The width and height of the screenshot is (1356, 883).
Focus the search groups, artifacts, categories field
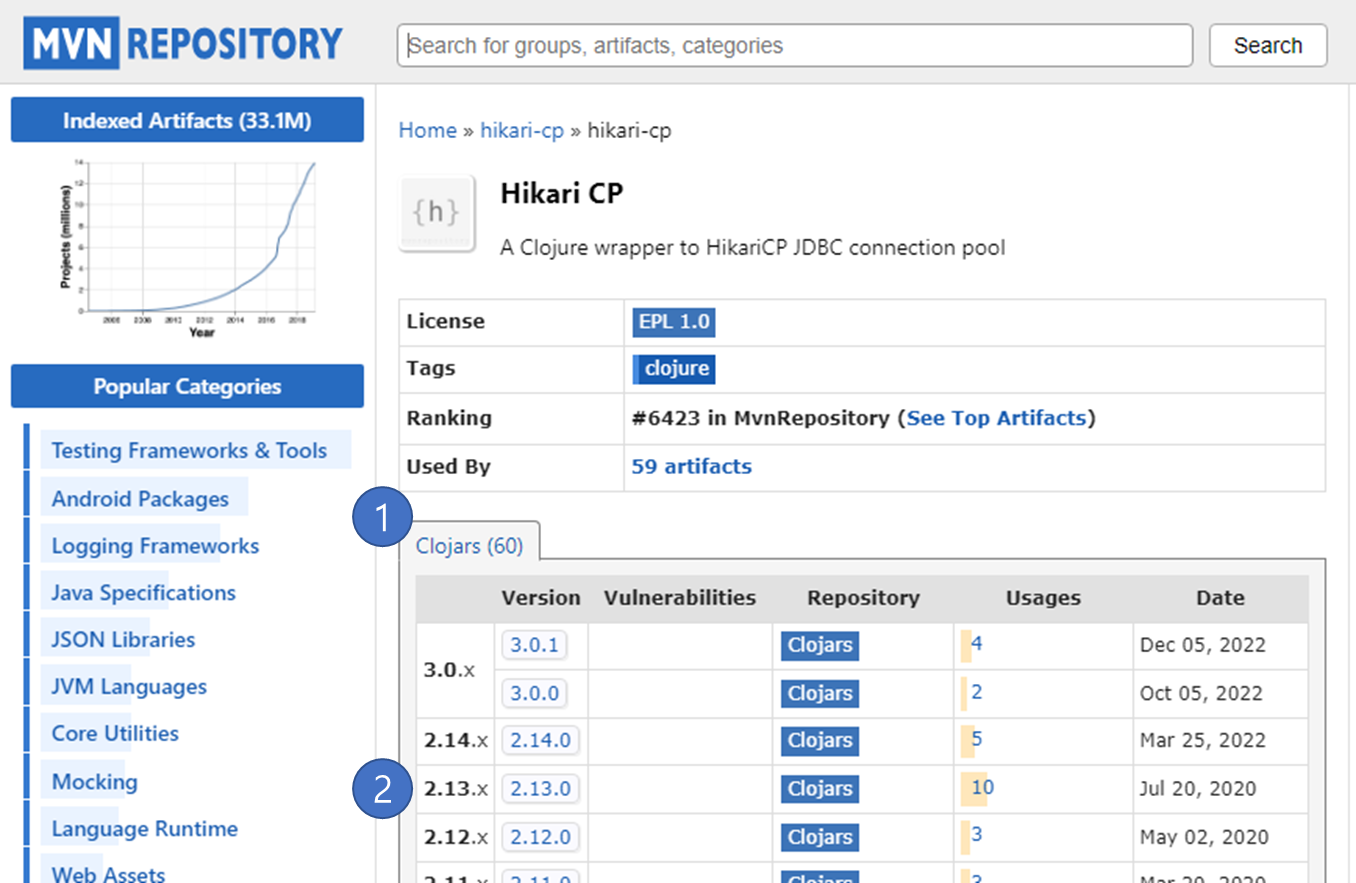(795, 45)
